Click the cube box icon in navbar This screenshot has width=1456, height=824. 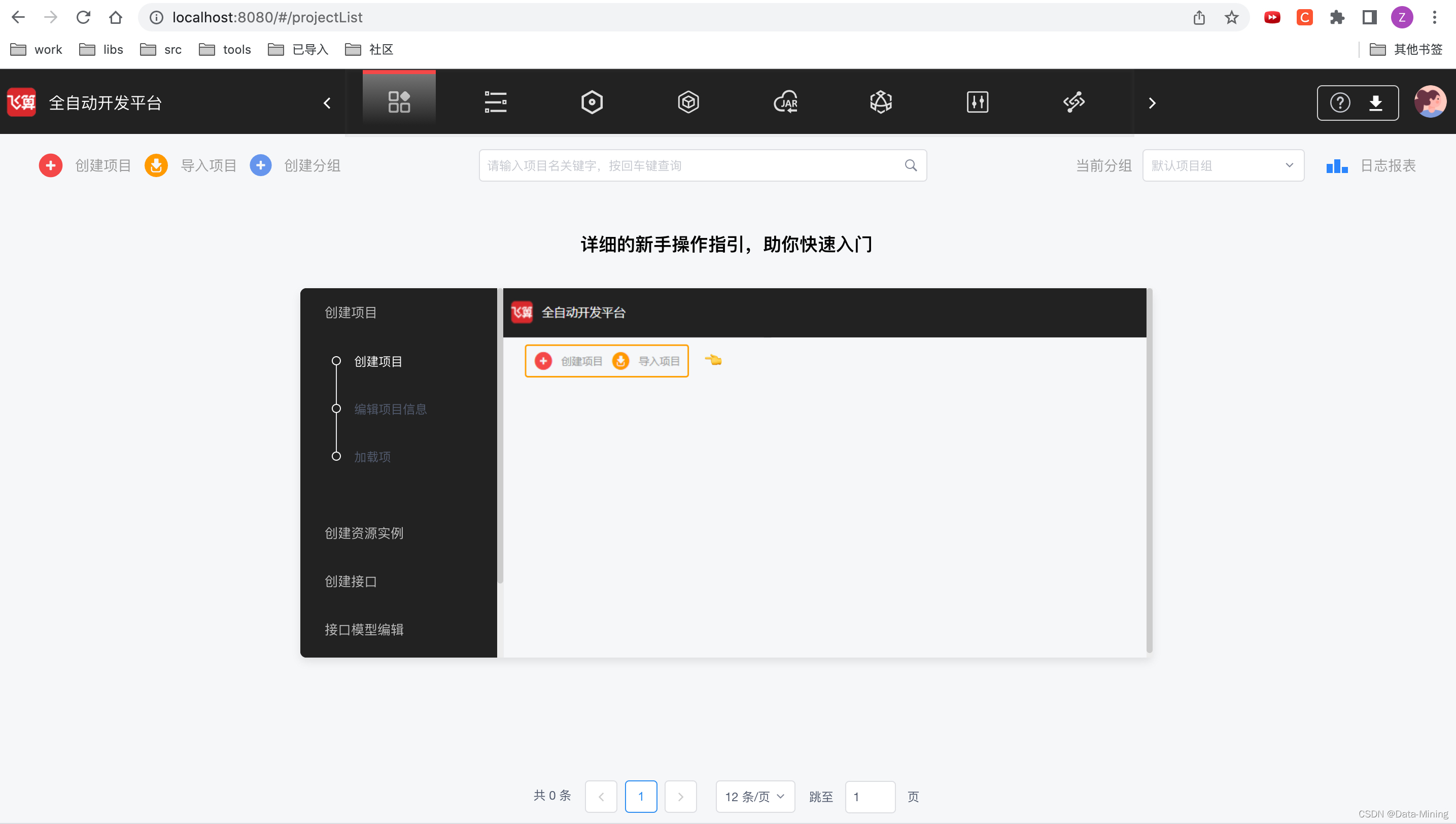[x=688, y=102]
